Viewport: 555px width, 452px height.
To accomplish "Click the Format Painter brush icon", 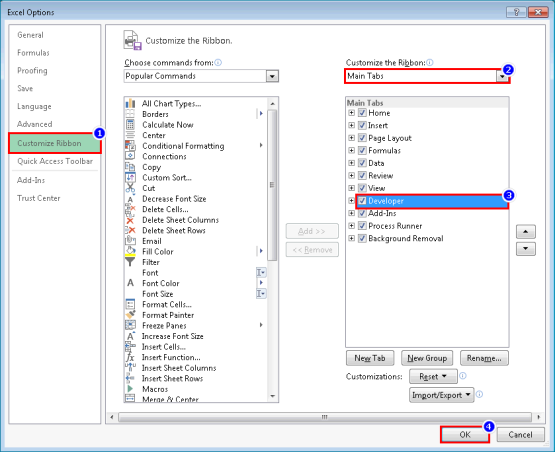I will pos(130,315).
